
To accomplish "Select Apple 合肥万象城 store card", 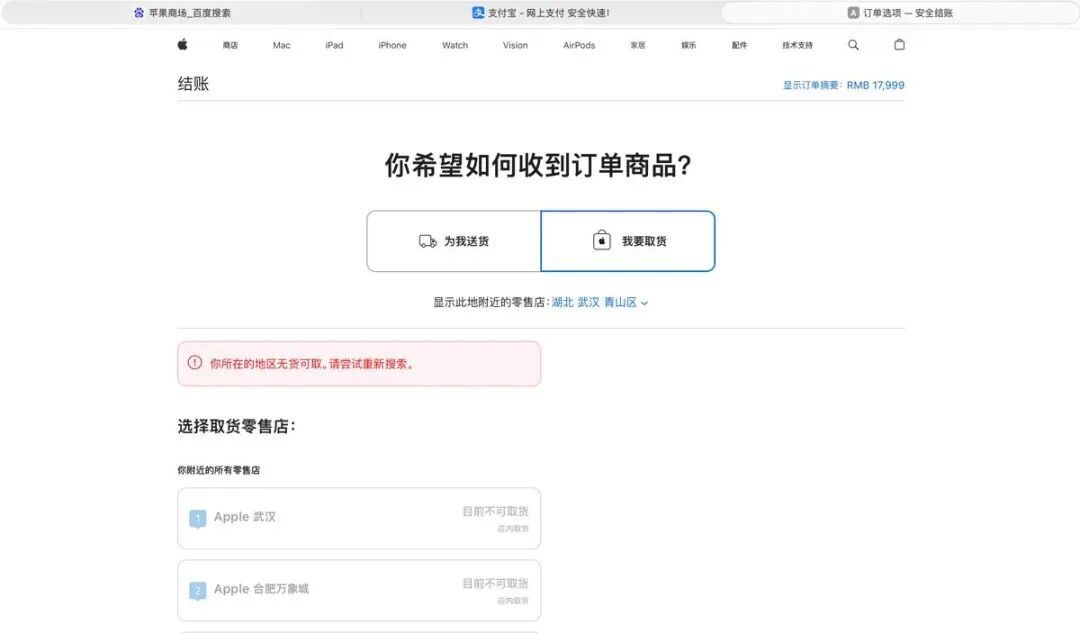I will point(359,591).
